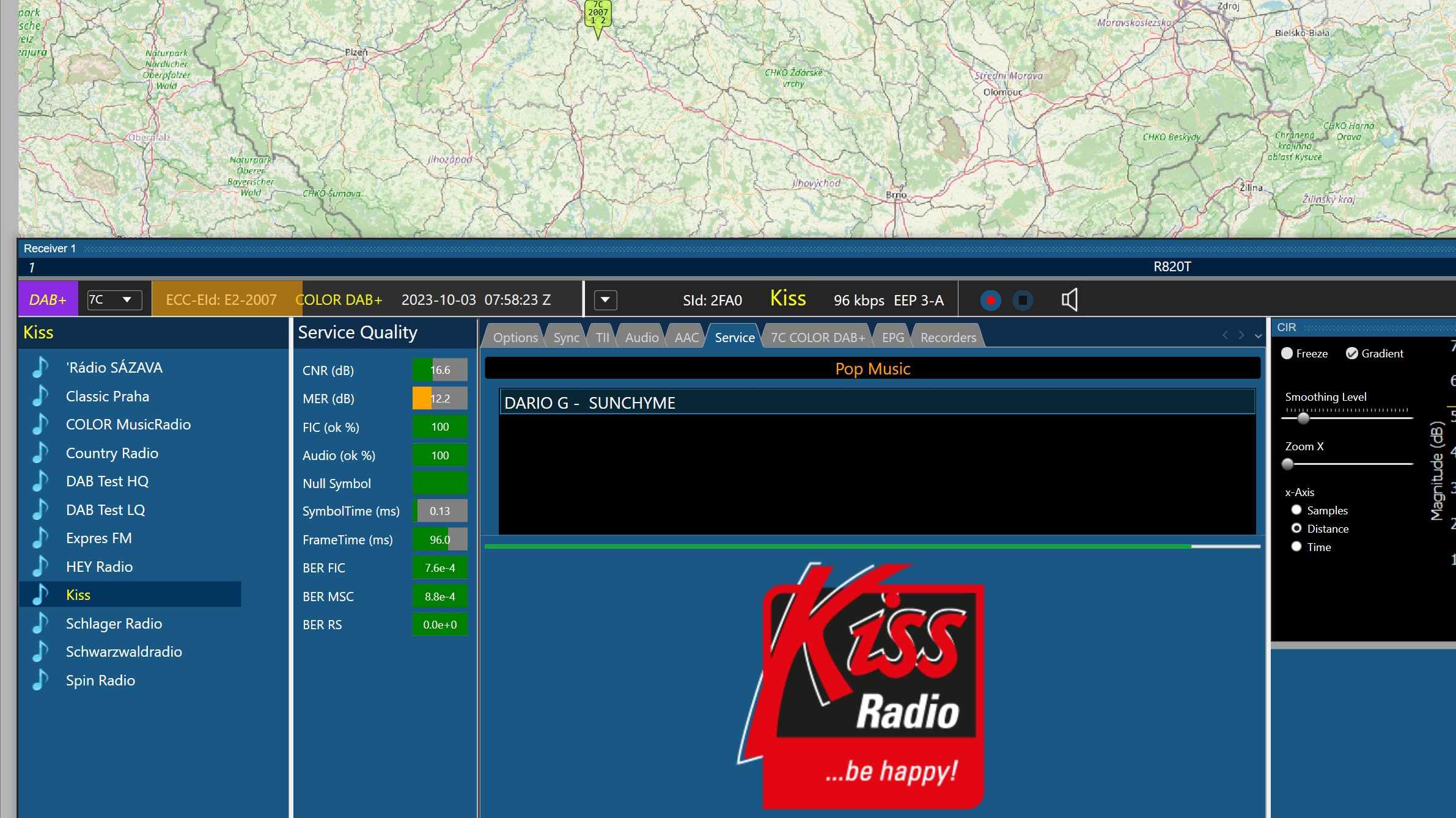Click the music note icon beside DAB Test HQ
The width and height of the screenshot is (1456, 818).
pos(40,481)
